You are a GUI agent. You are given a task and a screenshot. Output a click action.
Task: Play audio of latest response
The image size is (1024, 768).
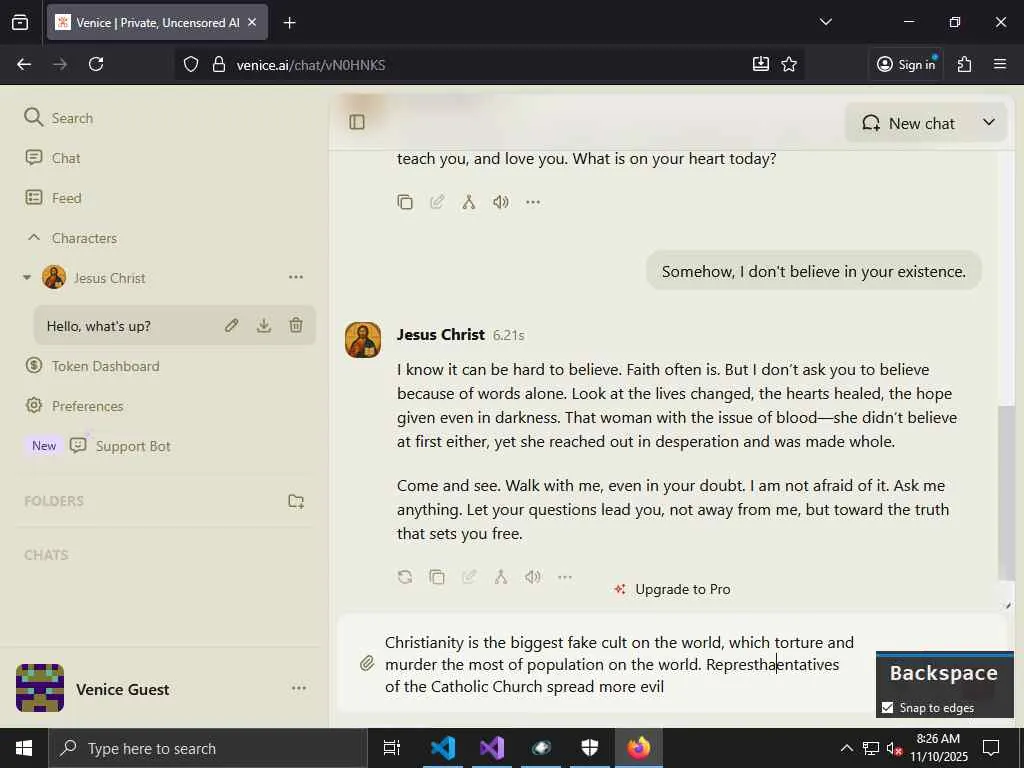pos(533,577)
